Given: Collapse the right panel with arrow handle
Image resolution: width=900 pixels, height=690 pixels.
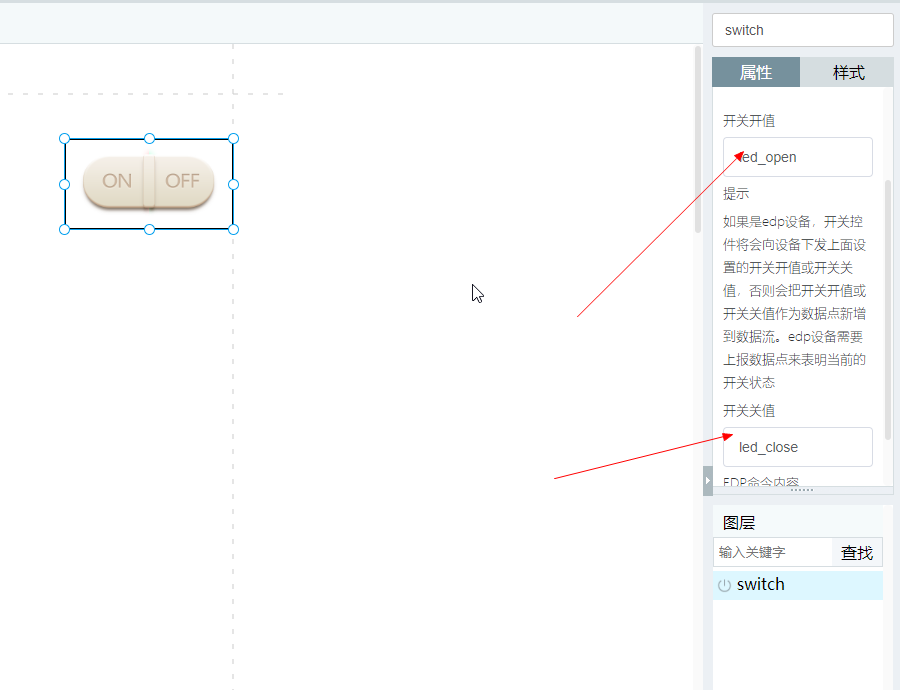Looking at the screenshot, I should click(708, 480).
